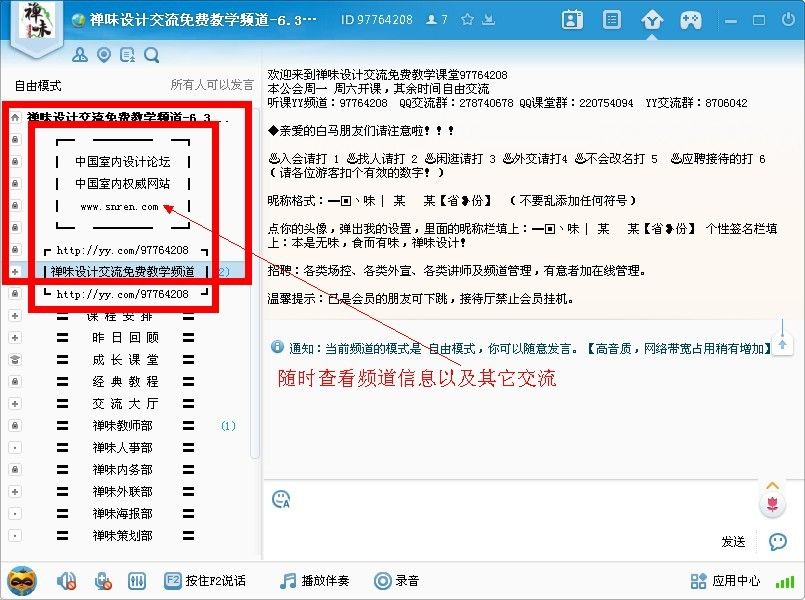The height and width of the screenshot is (600, 805).
Task: Click the 中国室内设计论坛 channel row
Action: click(123, 162)
